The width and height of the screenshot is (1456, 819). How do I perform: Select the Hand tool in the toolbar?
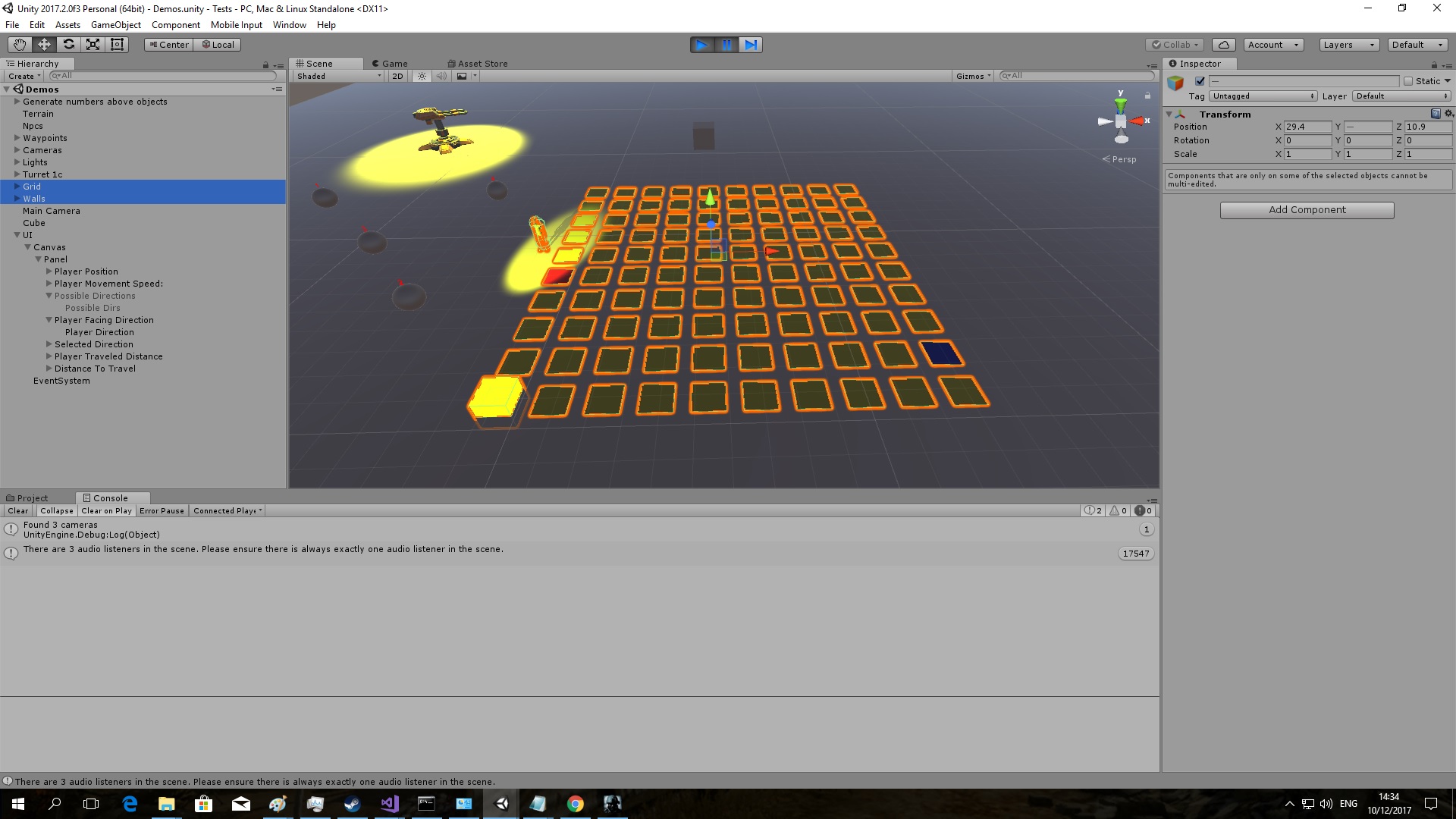point(20,44)
